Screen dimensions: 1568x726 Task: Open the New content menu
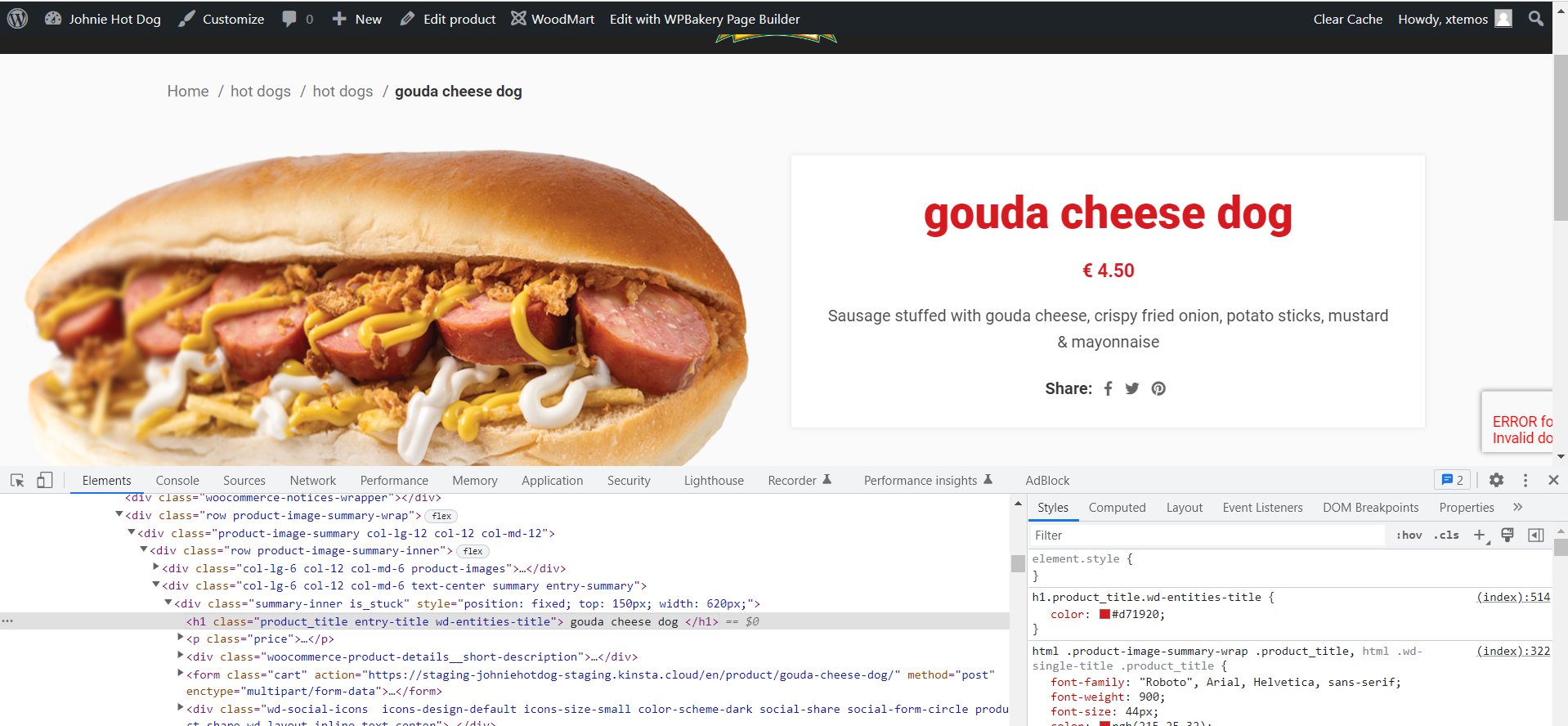point(357,19)
